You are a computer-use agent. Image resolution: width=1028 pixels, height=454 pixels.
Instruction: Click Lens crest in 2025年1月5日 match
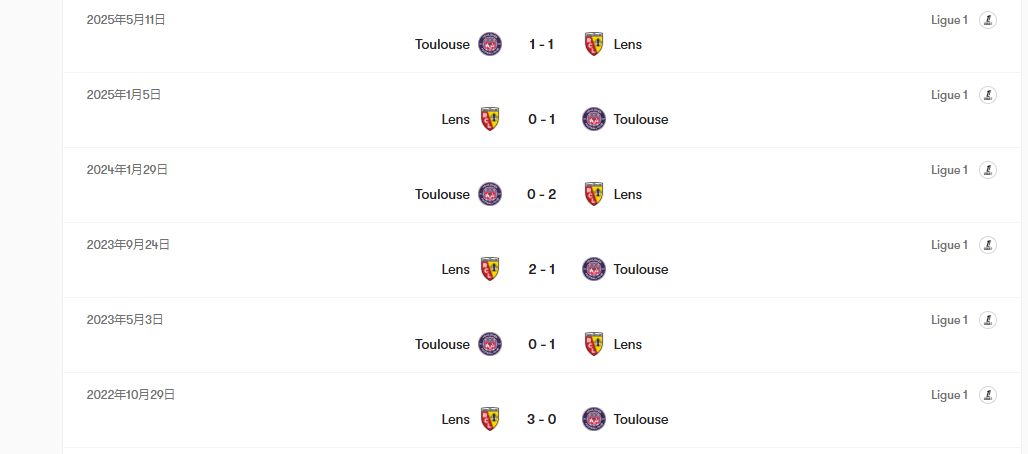pos(490,119)
